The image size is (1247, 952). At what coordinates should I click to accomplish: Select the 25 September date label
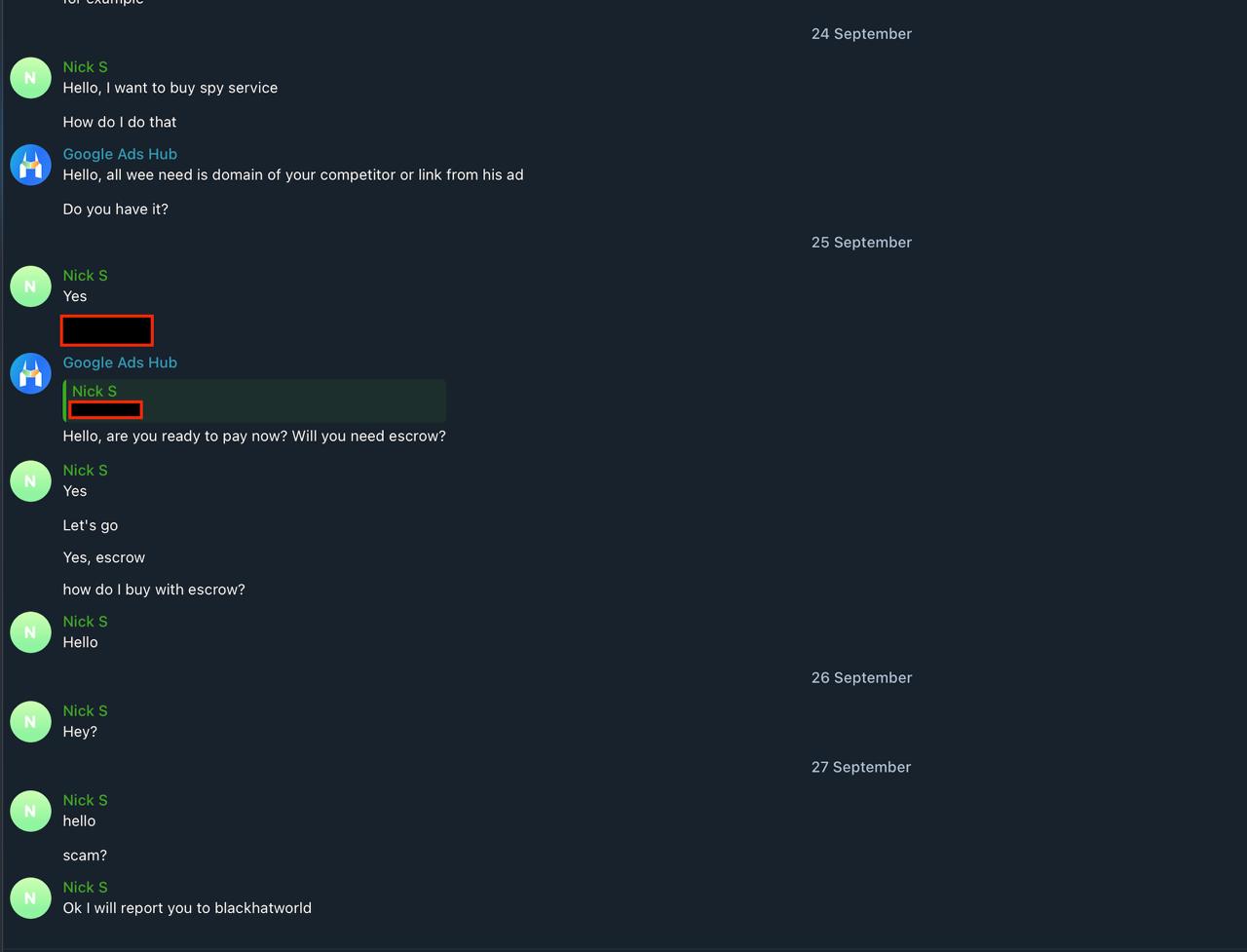tap(861, 243)
